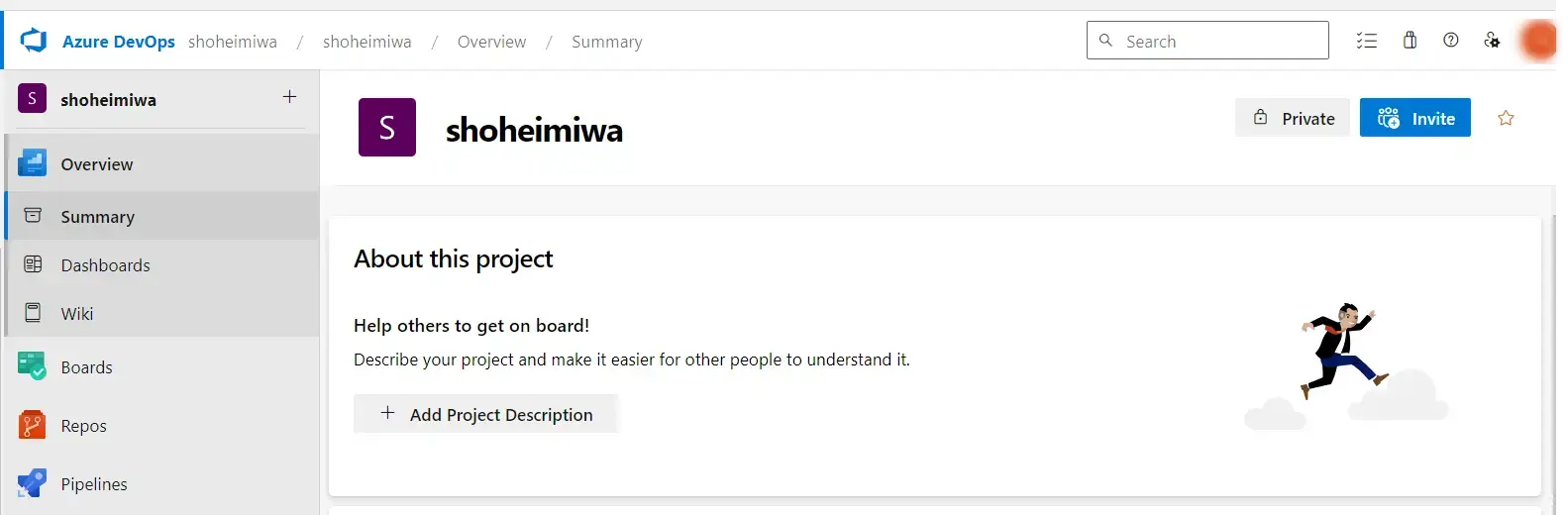The width and height of the screenshot is (1568, 515).
Task: Open the Marketplace shopping bag icon
Action: [1410, 40]
